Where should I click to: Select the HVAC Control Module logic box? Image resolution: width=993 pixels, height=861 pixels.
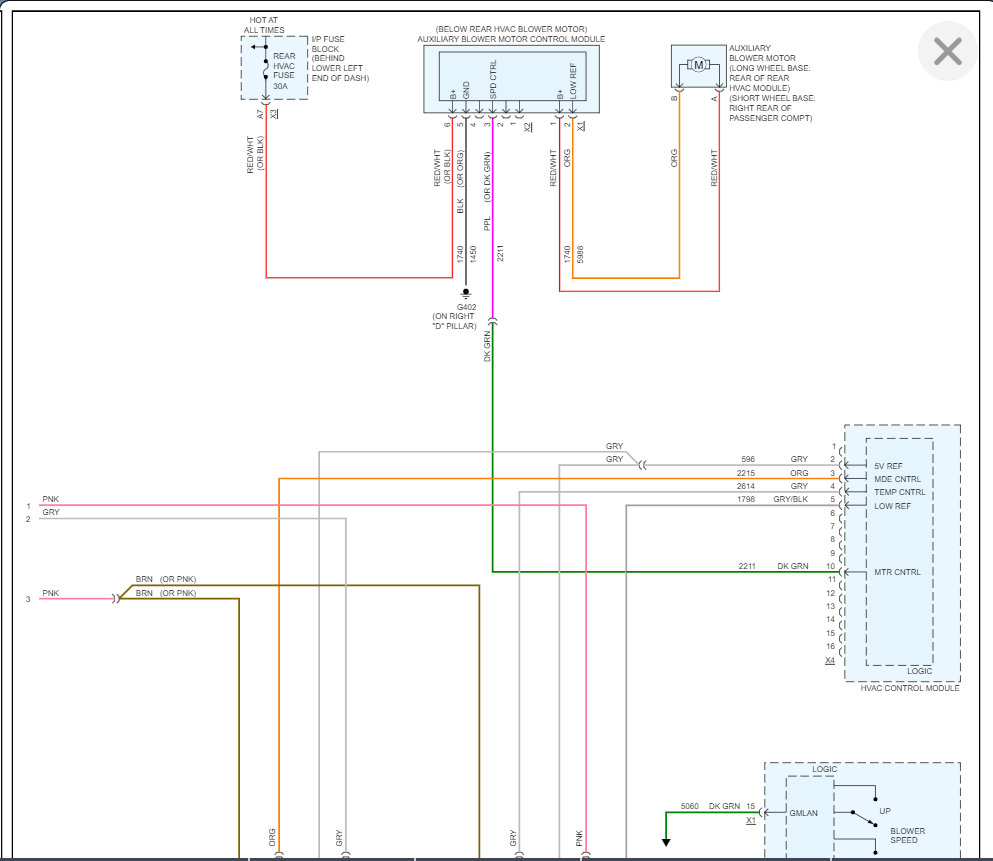click(900, 551)
